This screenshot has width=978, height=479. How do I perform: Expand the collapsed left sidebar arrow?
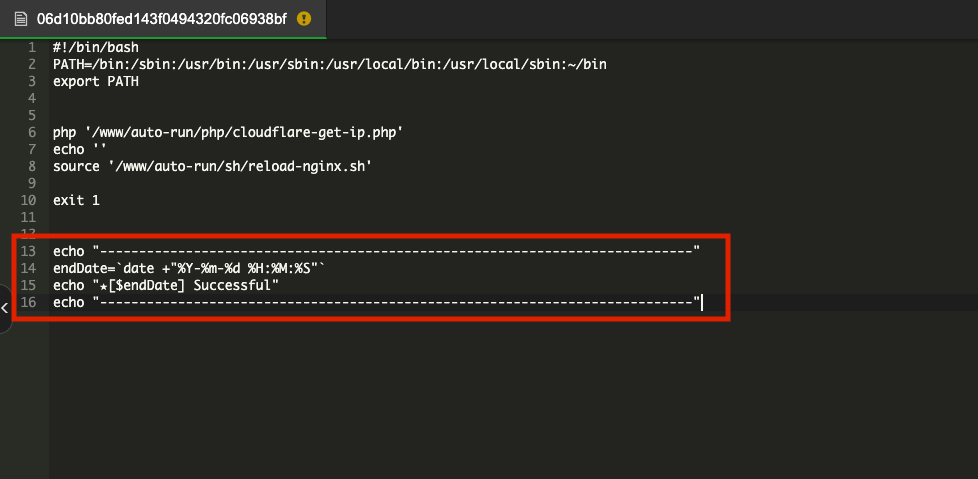pos(5,308)
